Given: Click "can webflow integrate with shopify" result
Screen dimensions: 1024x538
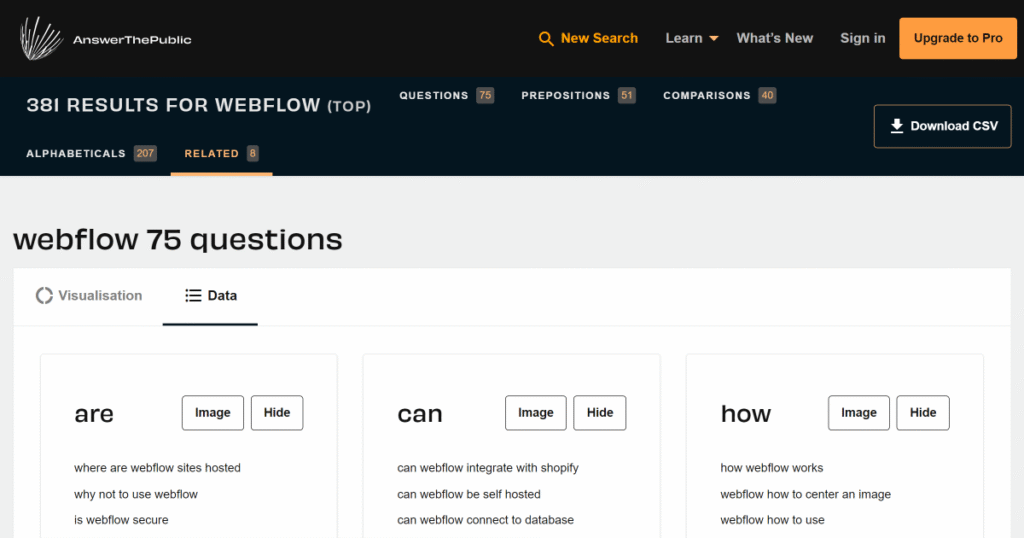Looking at the screenshot, I should coord(488,468).
